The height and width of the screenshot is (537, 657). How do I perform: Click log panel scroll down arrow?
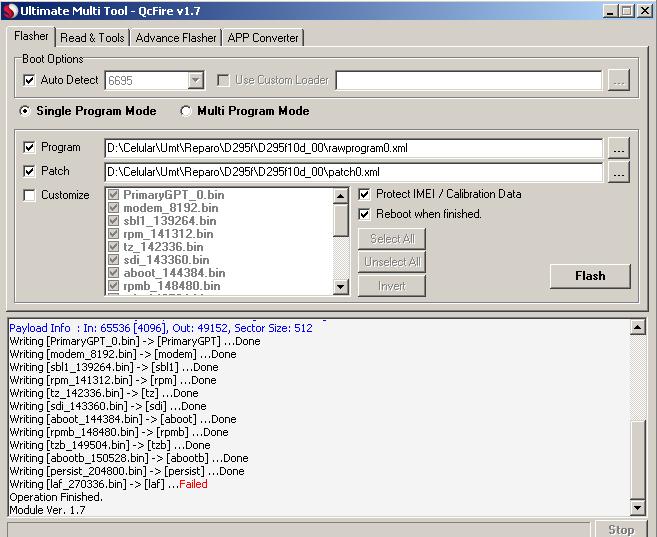(x=637, y=508)
